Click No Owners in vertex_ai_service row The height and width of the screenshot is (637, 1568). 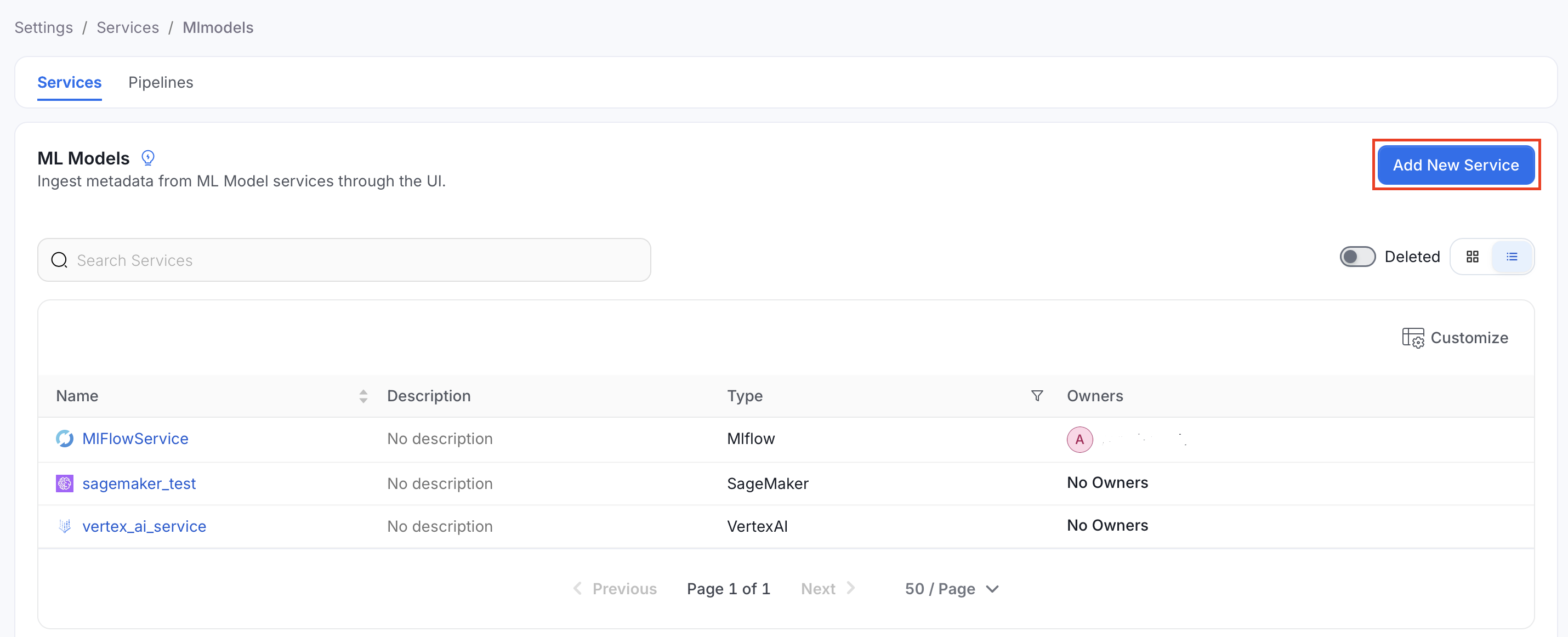1107,525
